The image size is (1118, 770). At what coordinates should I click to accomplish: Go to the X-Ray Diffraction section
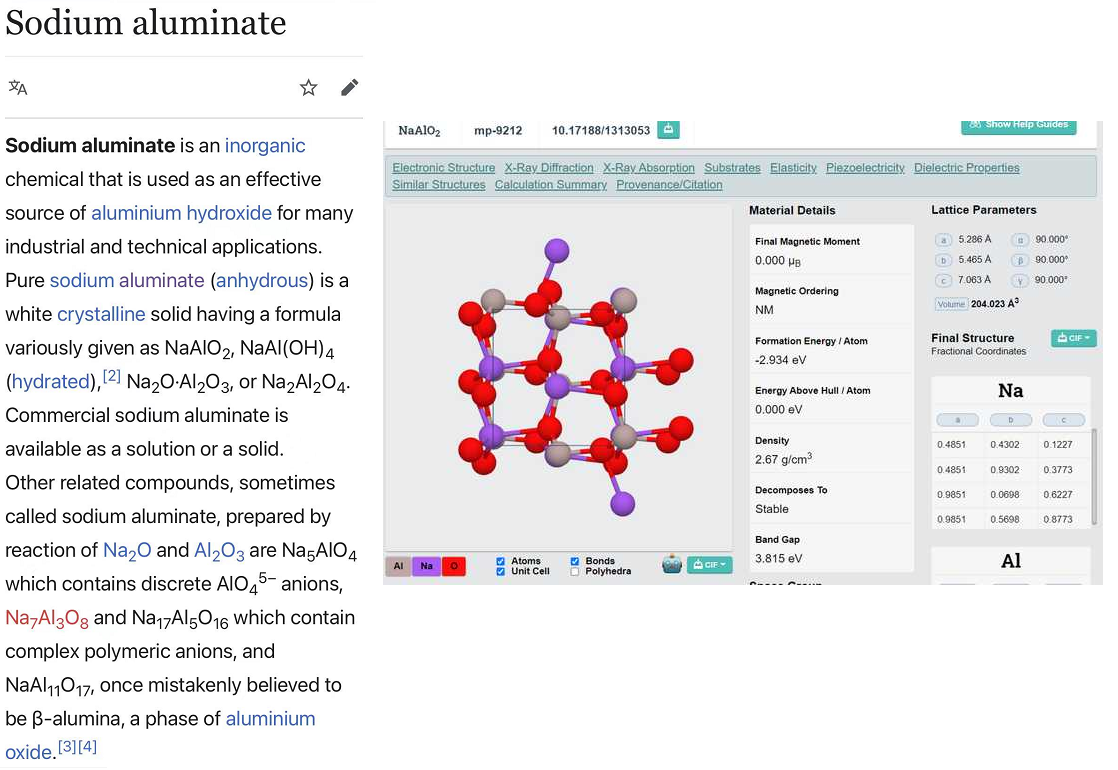(549, 168)
